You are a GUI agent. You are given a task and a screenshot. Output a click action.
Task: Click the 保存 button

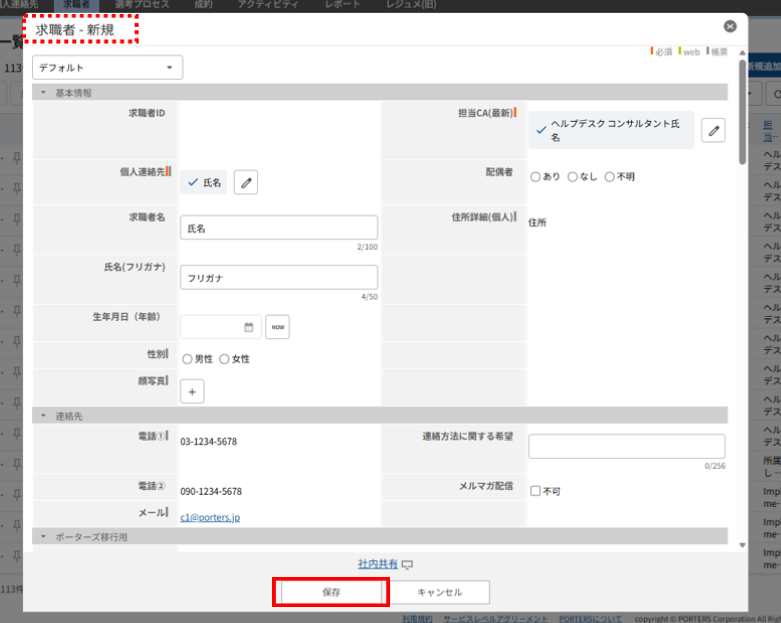[x=331, y=592]
